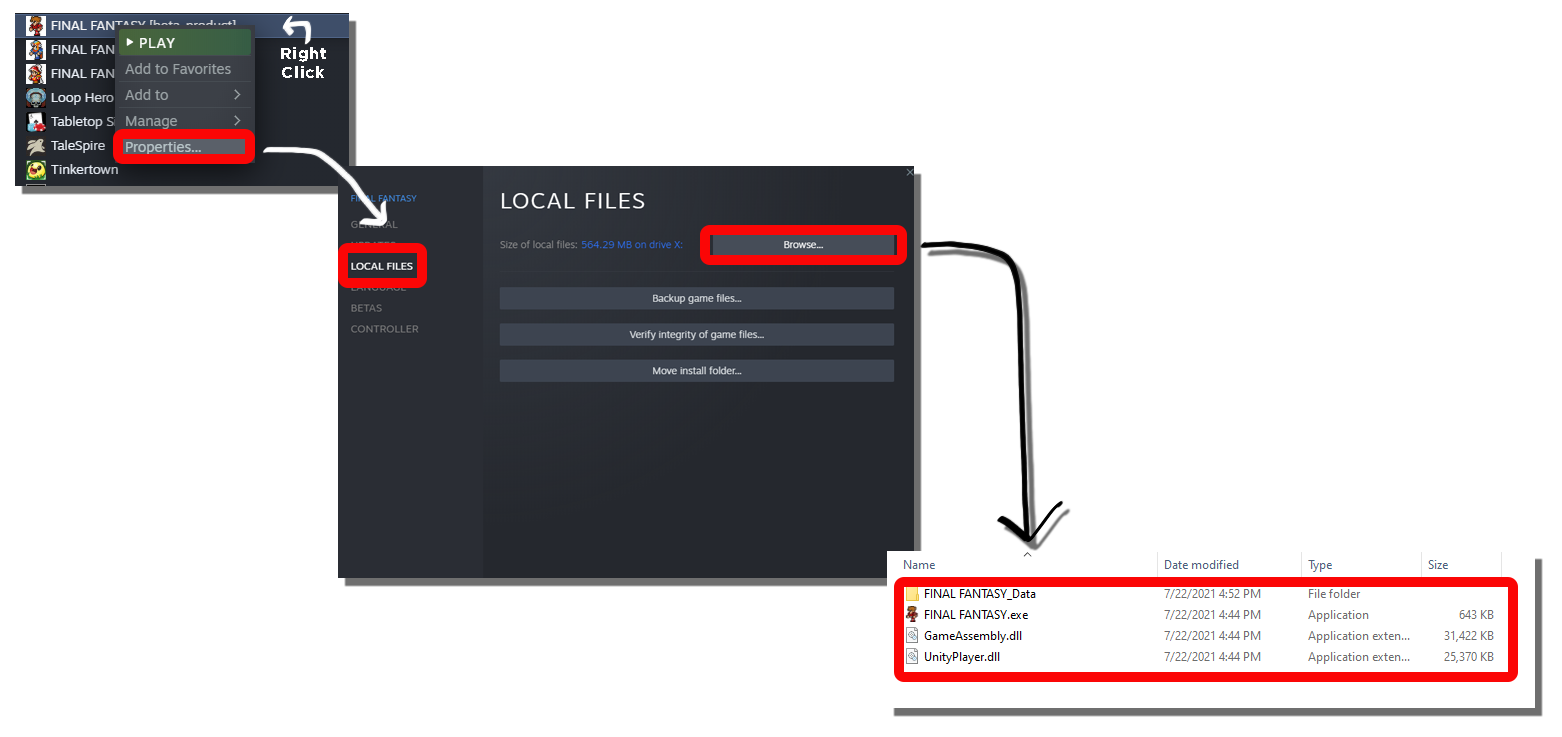Click the Tabletop Simulator game icon
This screenshot has width=1562, height=737.
click(36, 121)
